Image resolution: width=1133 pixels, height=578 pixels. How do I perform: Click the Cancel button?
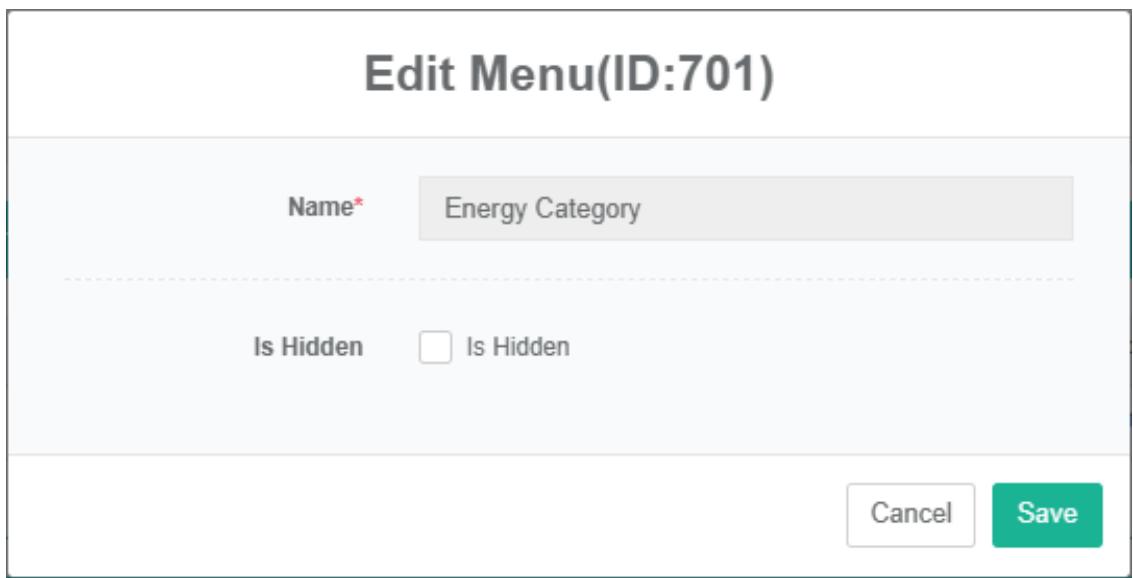click(x=910, y=515)
